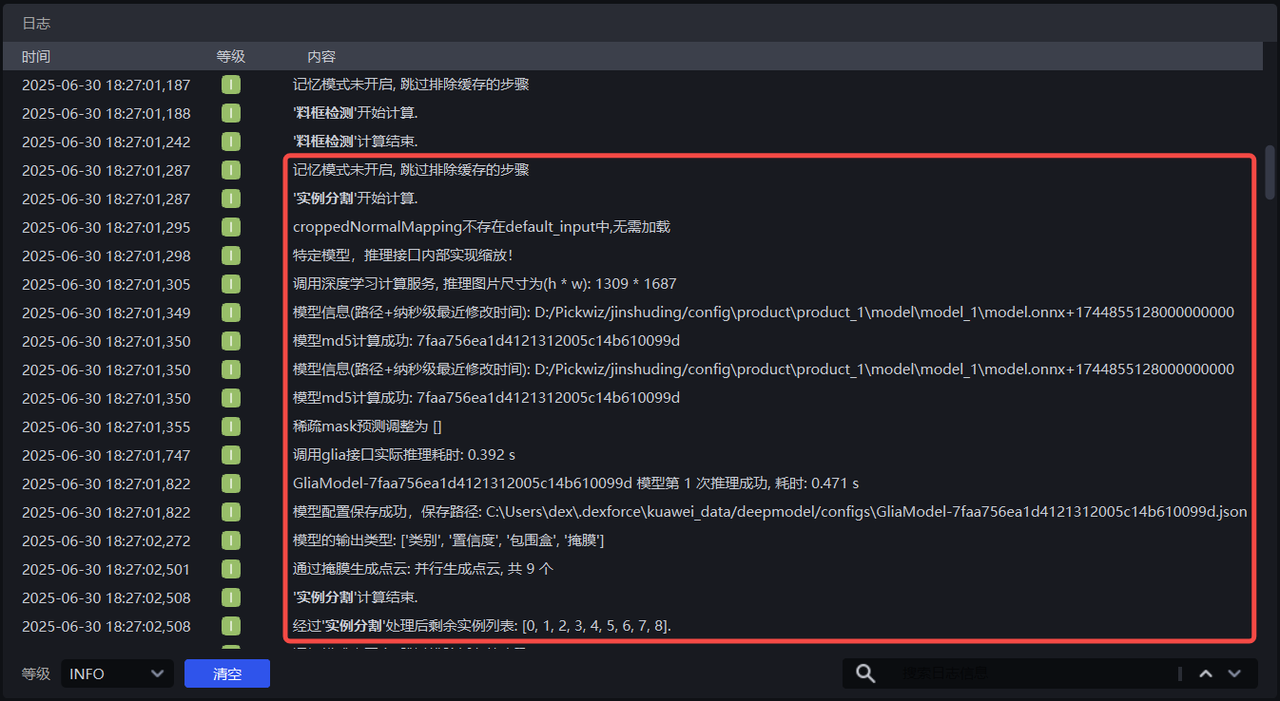
Task: Click level icon at 18:27:02,501 row
Action: point(231,569)
